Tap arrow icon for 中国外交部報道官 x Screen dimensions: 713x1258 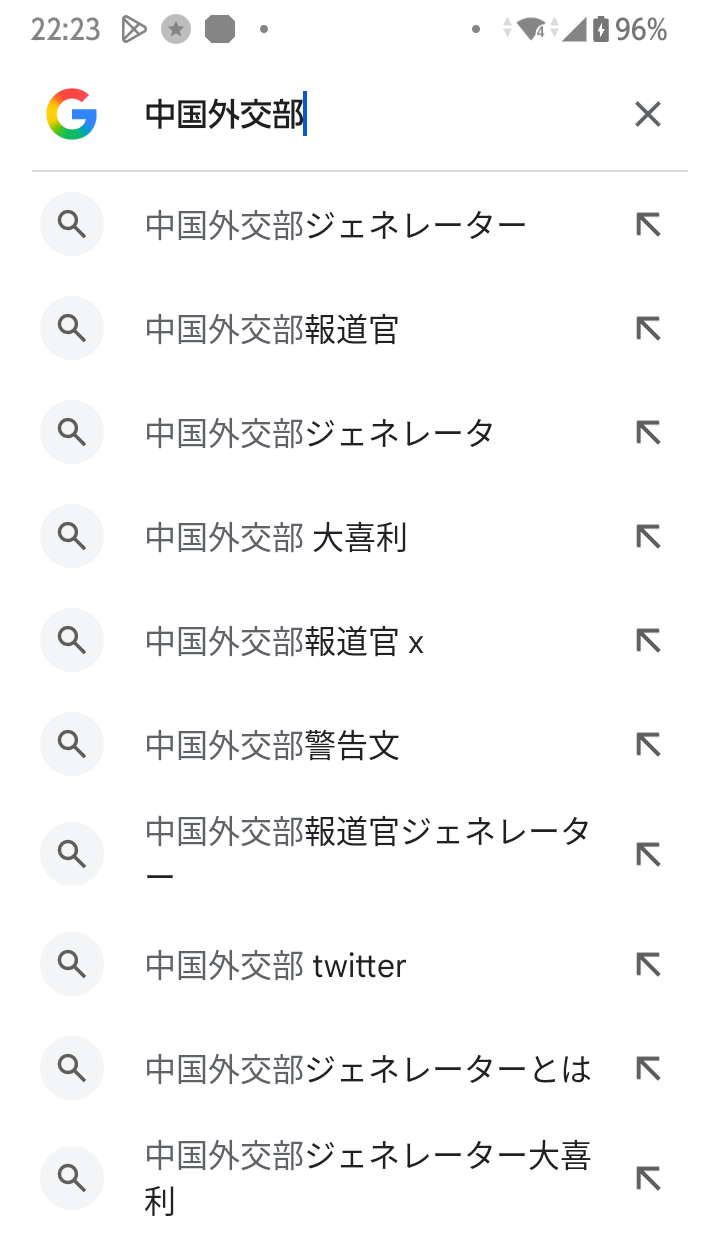click(x=648, y=642)
